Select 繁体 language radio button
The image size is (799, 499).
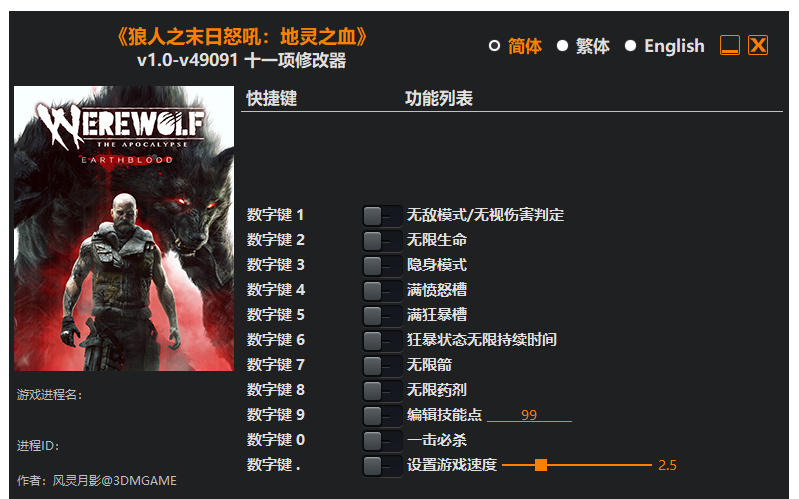[563, 46]
